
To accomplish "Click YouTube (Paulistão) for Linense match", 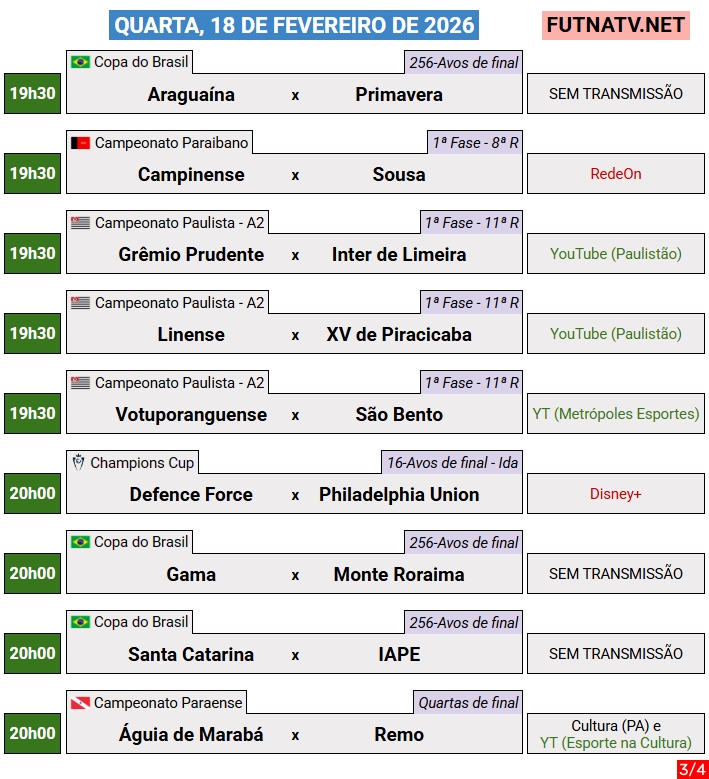I will point(616,334).
